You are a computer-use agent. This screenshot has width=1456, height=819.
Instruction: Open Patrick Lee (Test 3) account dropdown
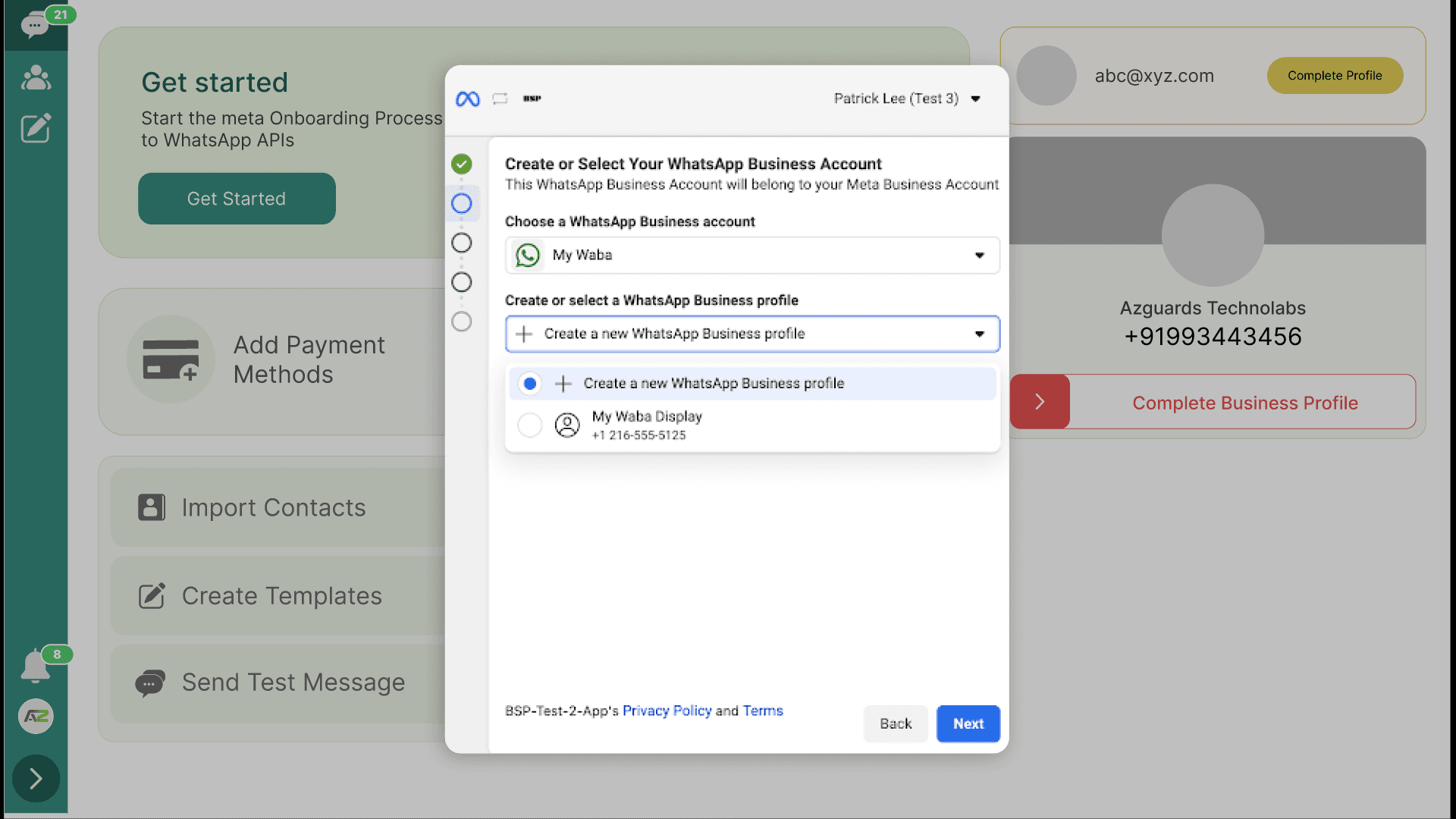907,99
